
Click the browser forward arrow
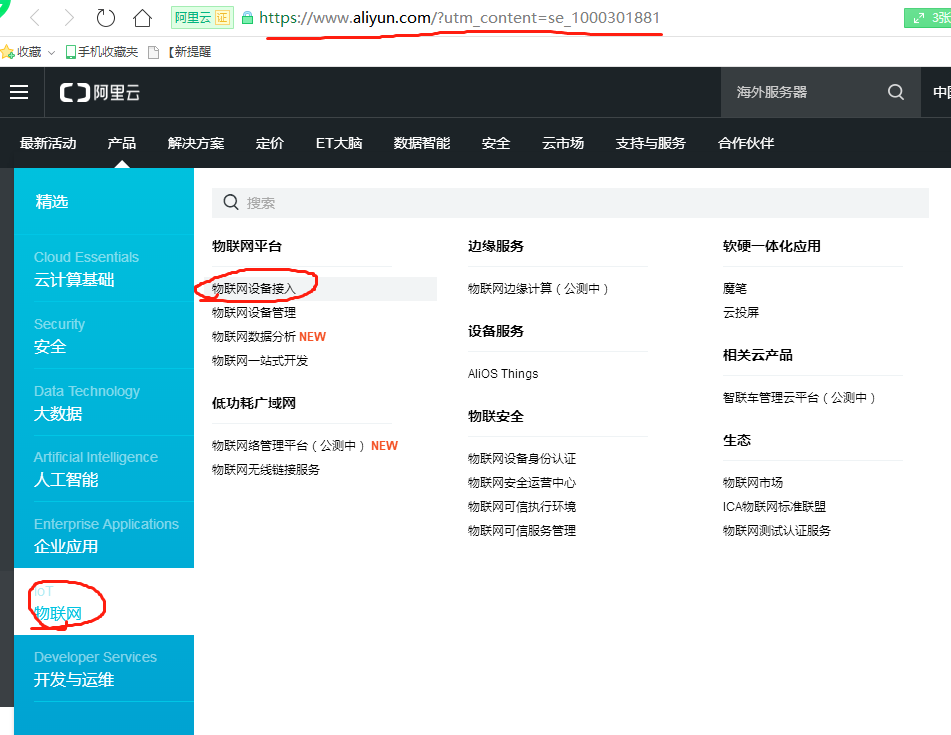click(69, 18)
